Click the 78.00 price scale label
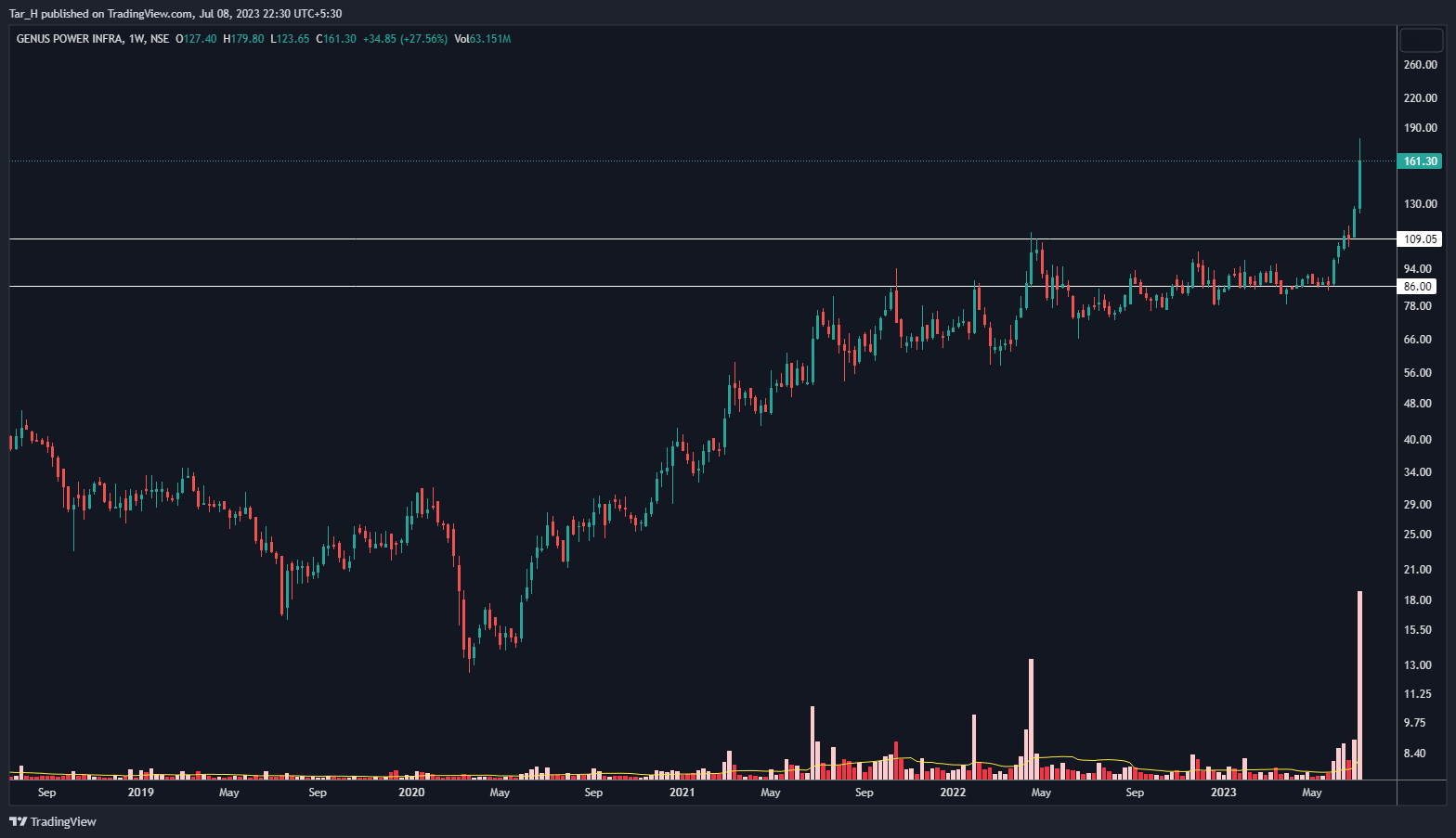The width and height of the screenshot is (1456, 838). pos(1418,306)
